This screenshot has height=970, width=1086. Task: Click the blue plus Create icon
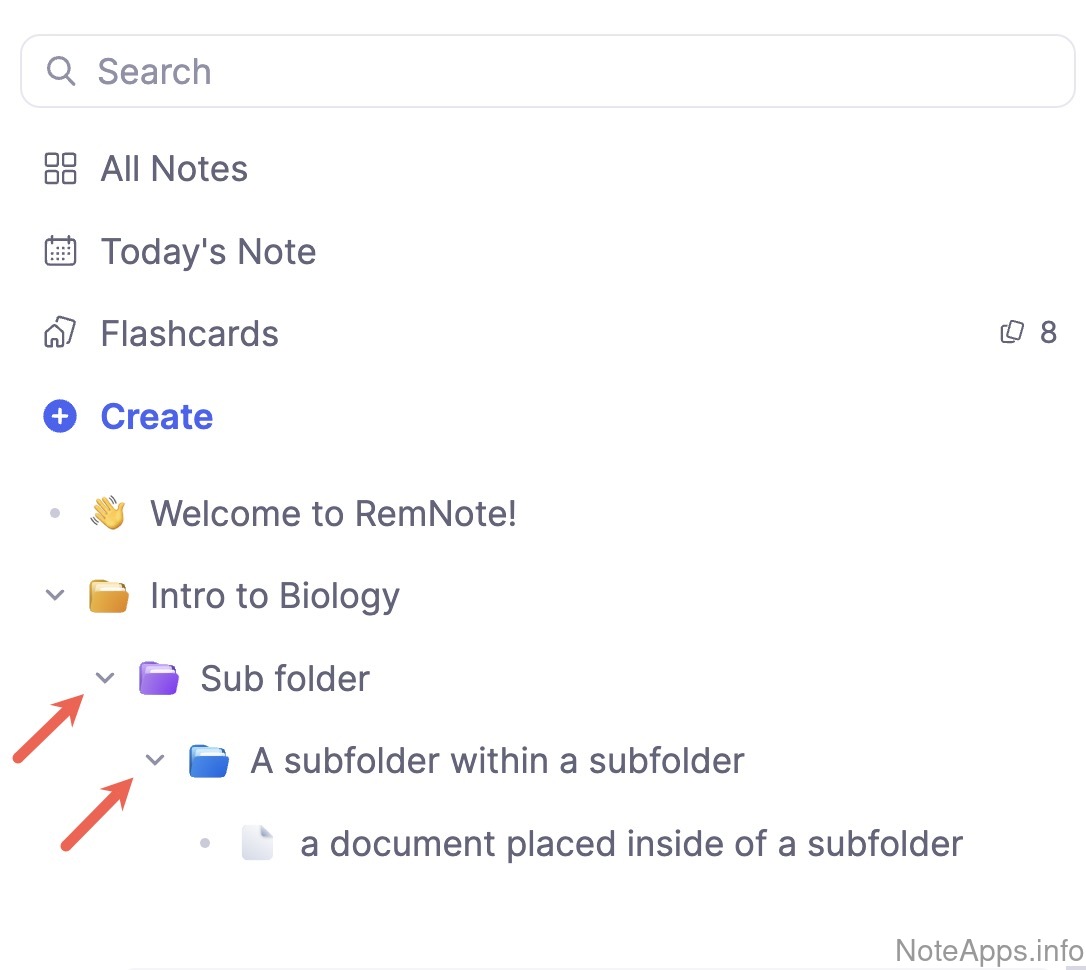[x=60, y=416]
